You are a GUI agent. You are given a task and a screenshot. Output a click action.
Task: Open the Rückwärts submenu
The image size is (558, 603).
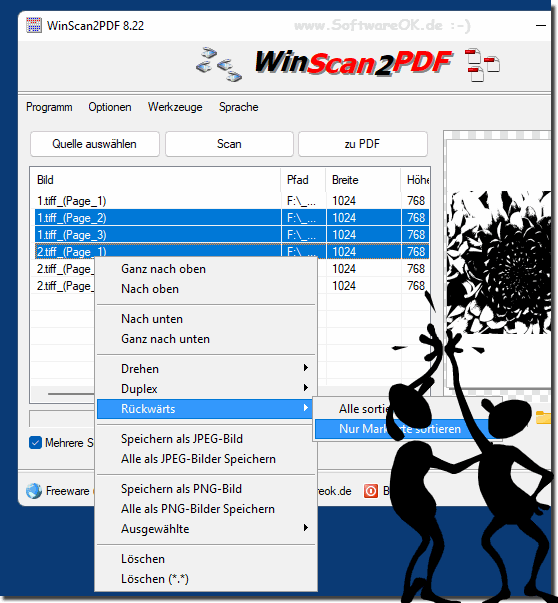pyautogui.click(x=206, y=408)
